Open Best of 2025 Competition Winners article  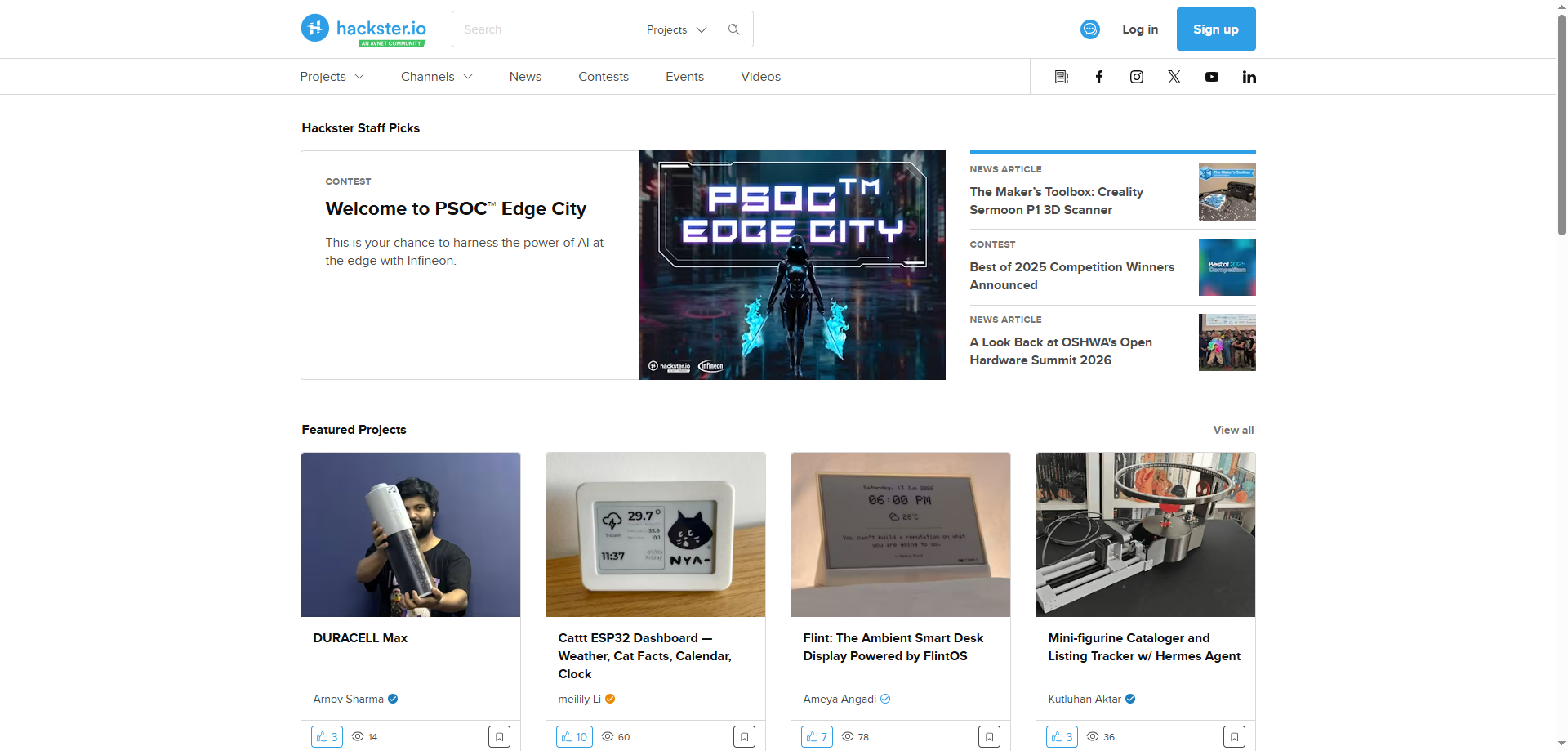pos(1071,276)
